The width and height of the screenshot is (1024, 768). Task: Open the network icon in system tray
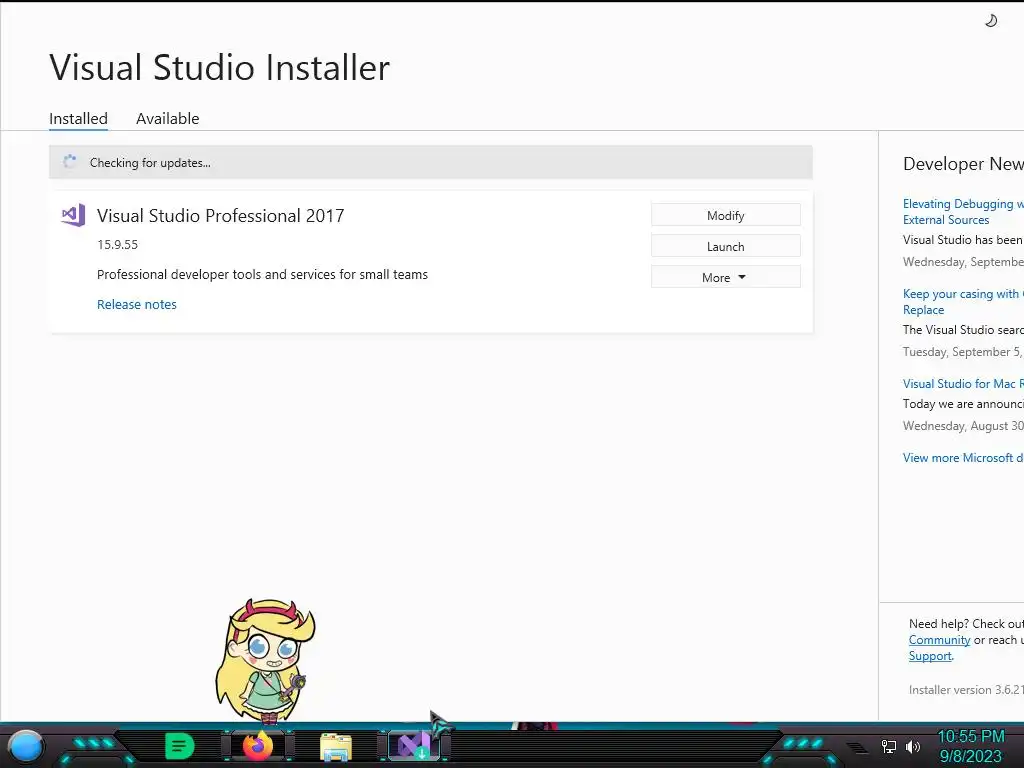[888, 746]
